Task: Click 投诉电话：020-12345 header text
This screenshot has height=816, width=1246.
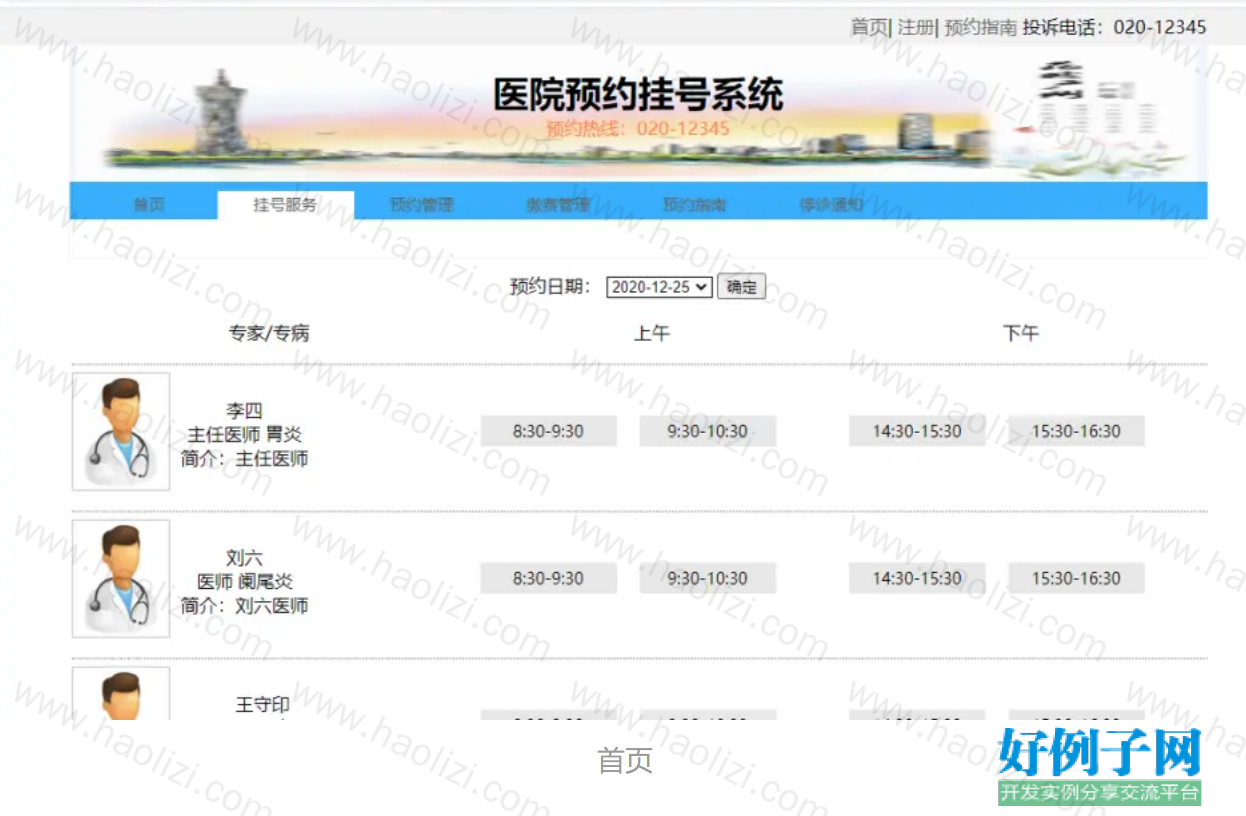Action: [1114, 27]
